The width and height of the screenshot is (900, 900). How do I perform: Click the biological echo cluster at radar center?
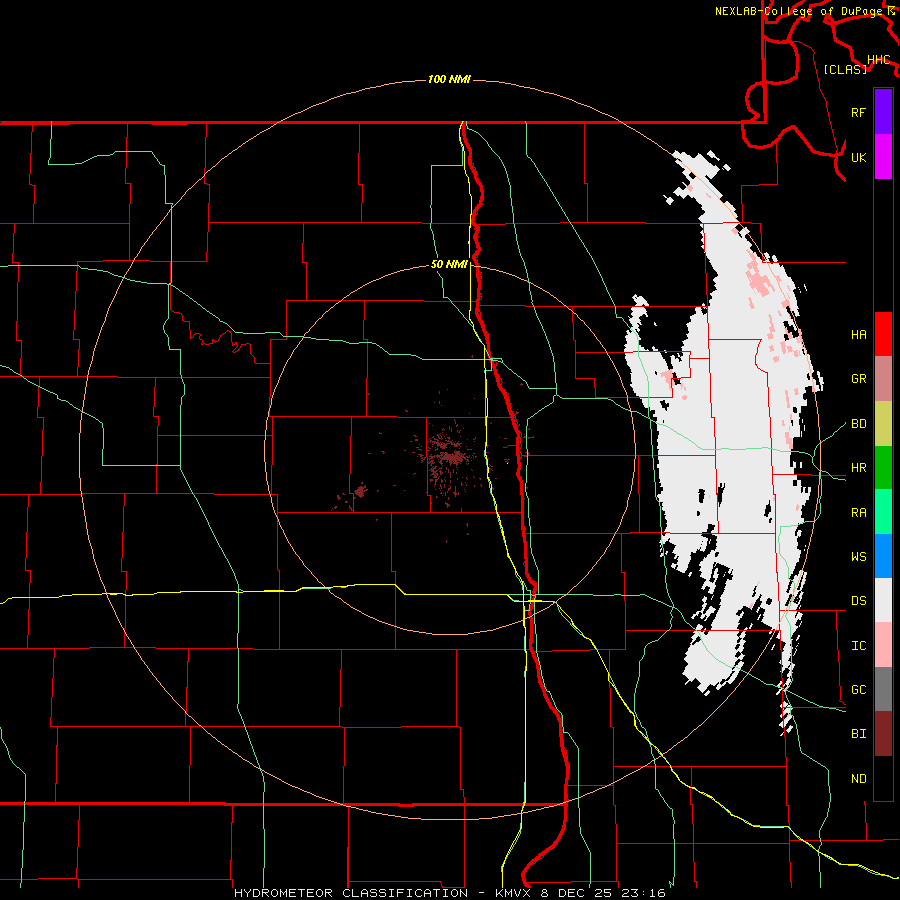pyautogui.click(x=449, y=455)
